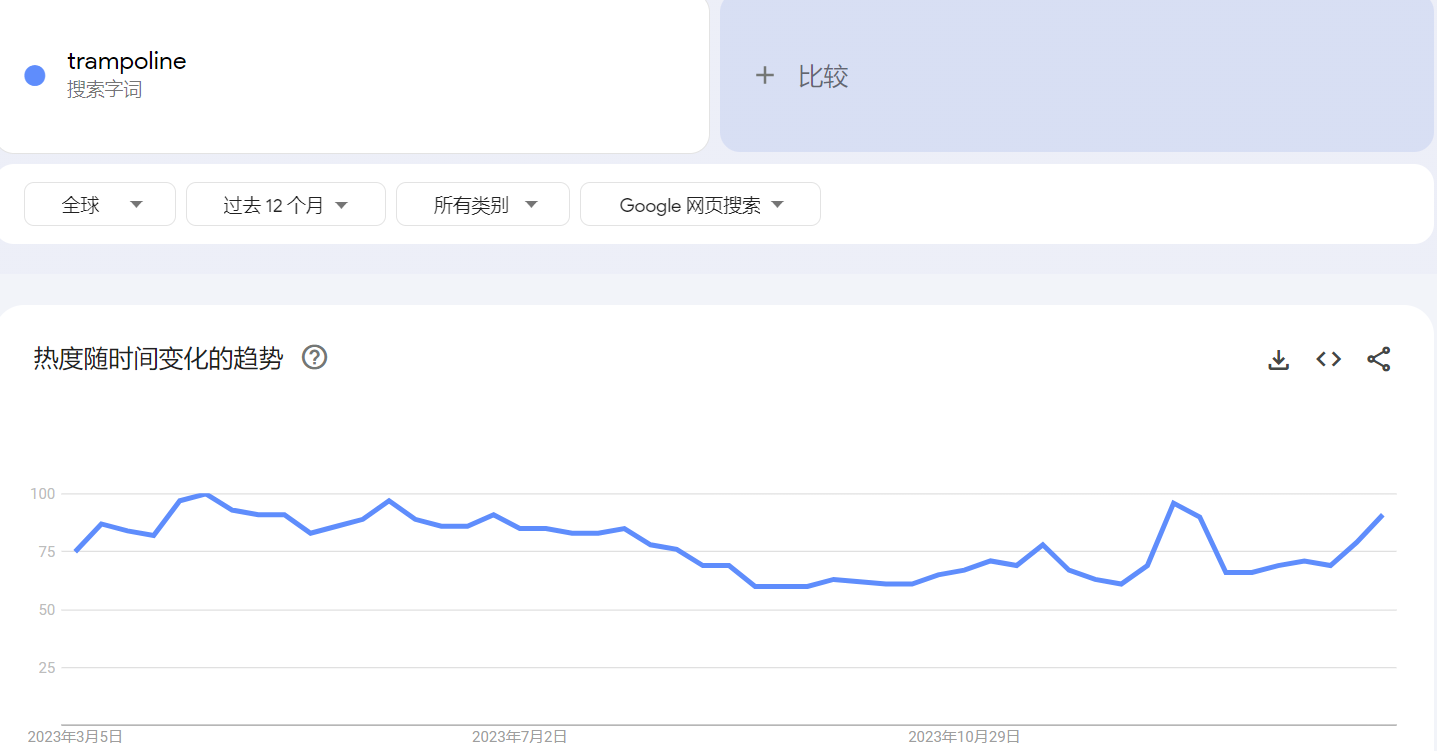Open the embed code icon
This screenshot has height=751, width=1437.
pyautogui.click(x=1328, y=359)
